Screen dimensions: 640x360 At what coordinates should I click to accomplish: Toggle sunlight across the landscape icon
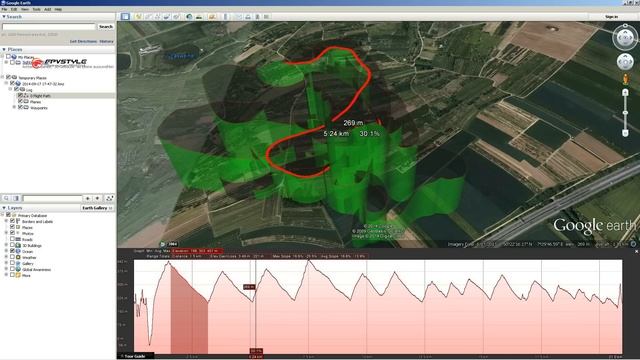(x=199, y=17)
